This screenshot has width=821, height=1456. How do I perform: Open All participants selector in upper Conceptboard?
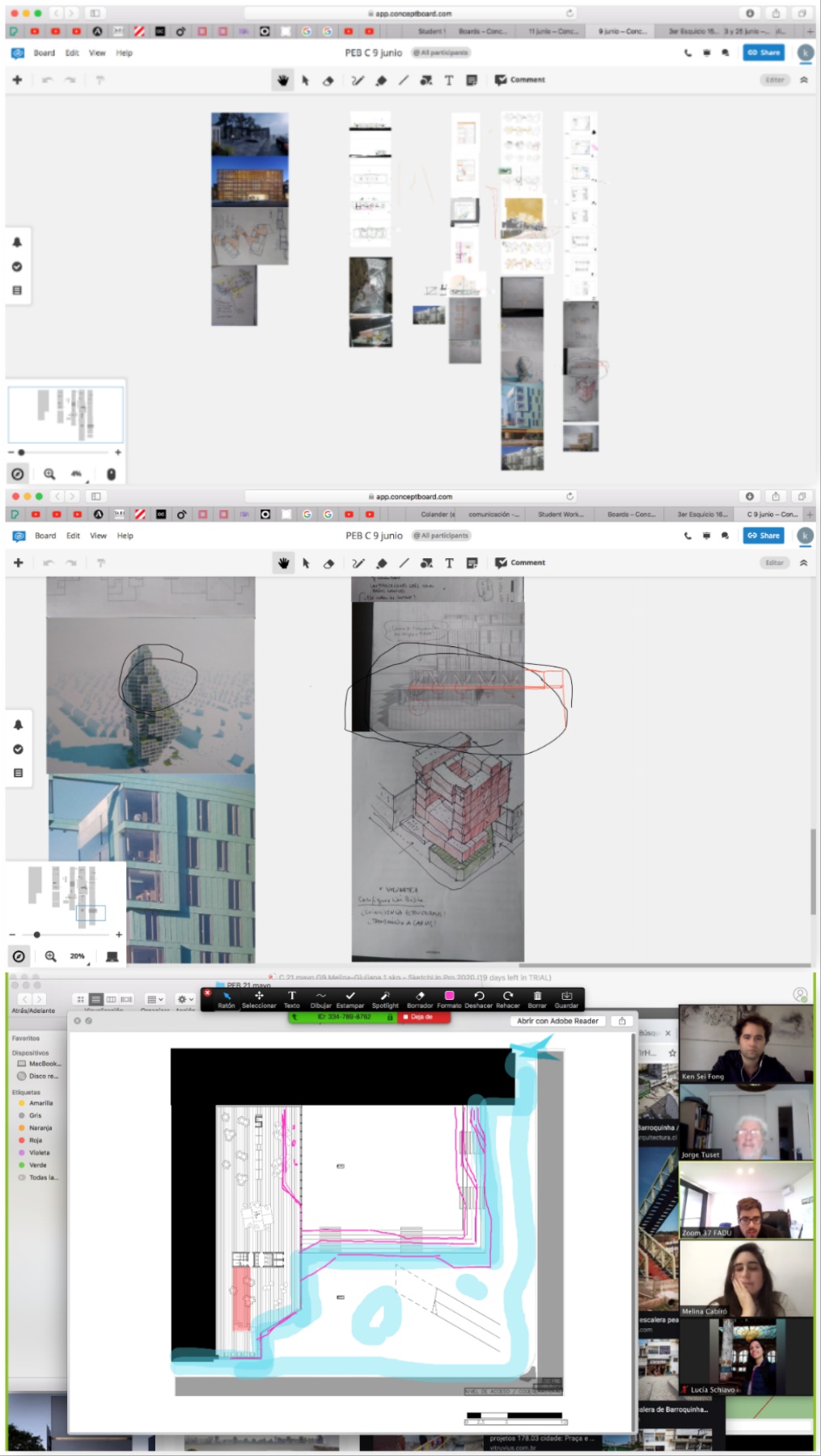[441, 53]
